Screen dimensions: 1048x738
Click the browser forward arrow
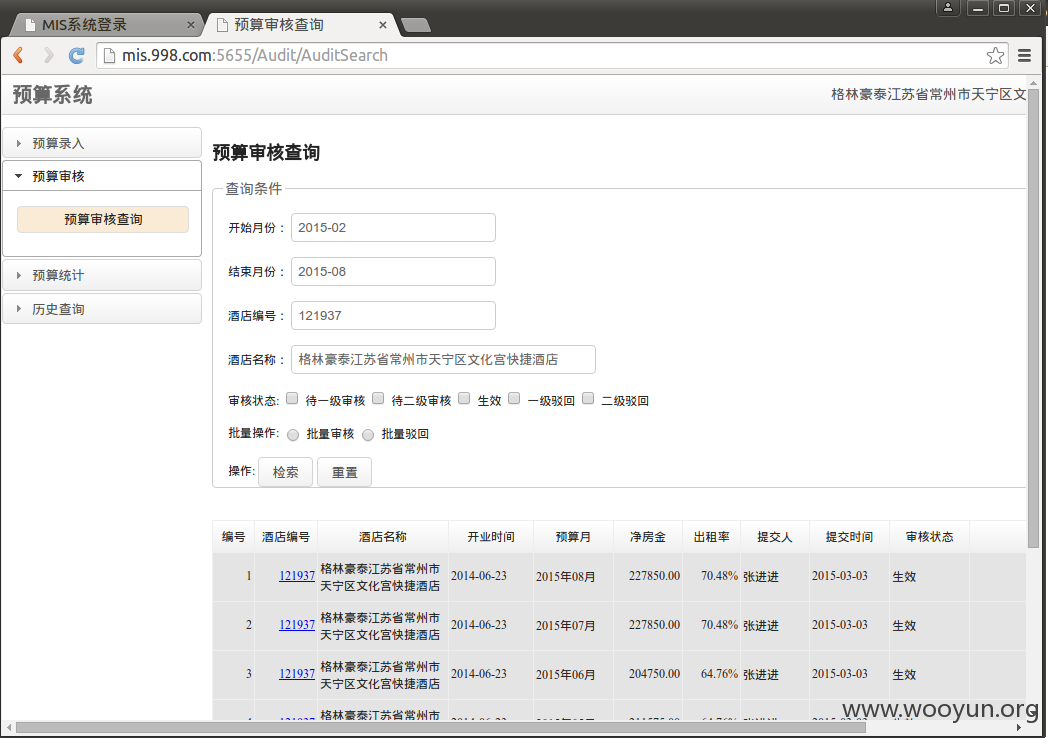coord(48,55)
